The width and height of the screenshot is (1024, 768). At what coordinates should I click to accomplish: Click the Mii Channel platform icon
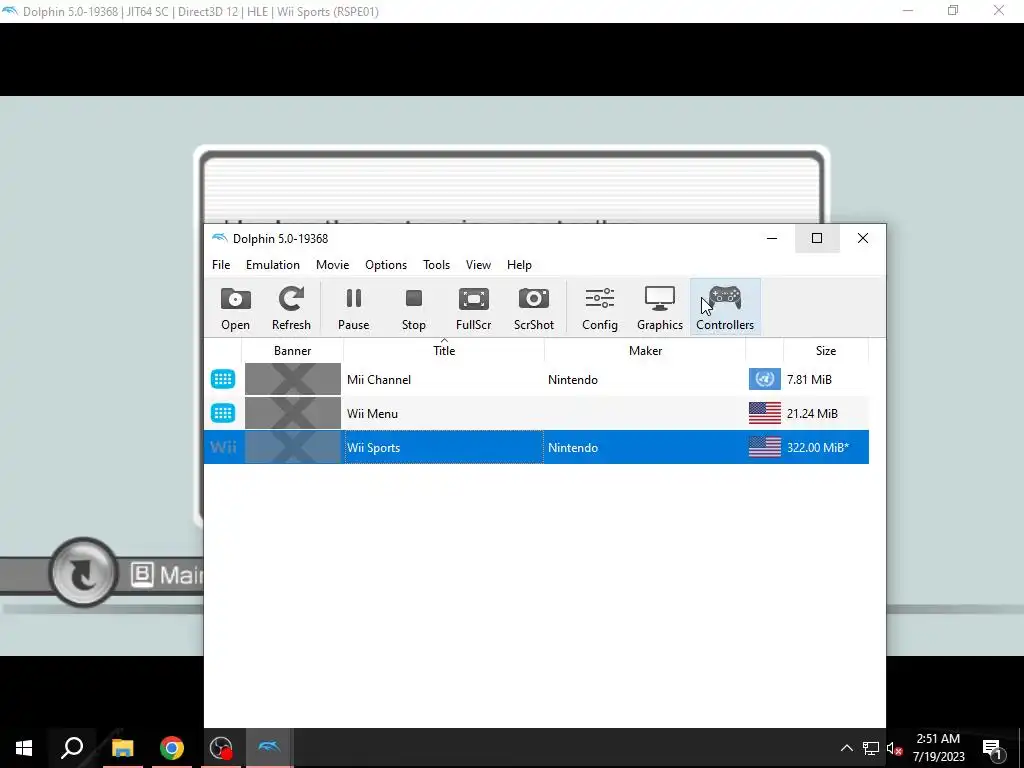(x=223, y=379)
